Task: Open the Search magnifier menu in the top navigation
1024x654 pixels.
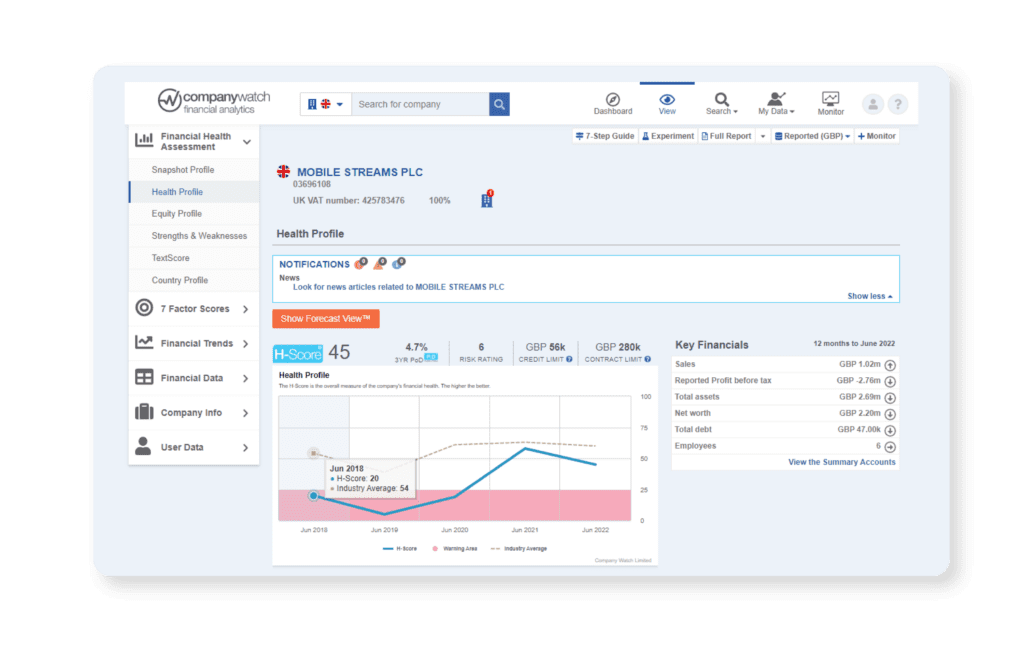Action: tap(722, 103)
